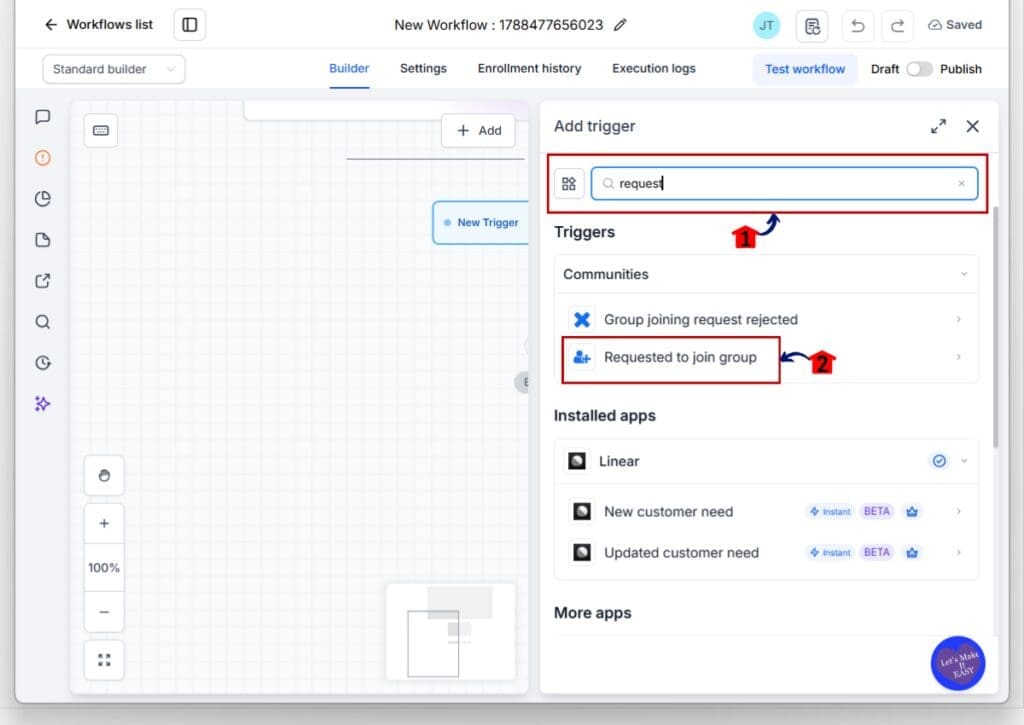Open the Execution logs tab
The height and width of the screenshot is (725, 1024).
click(x=654, y=69)
